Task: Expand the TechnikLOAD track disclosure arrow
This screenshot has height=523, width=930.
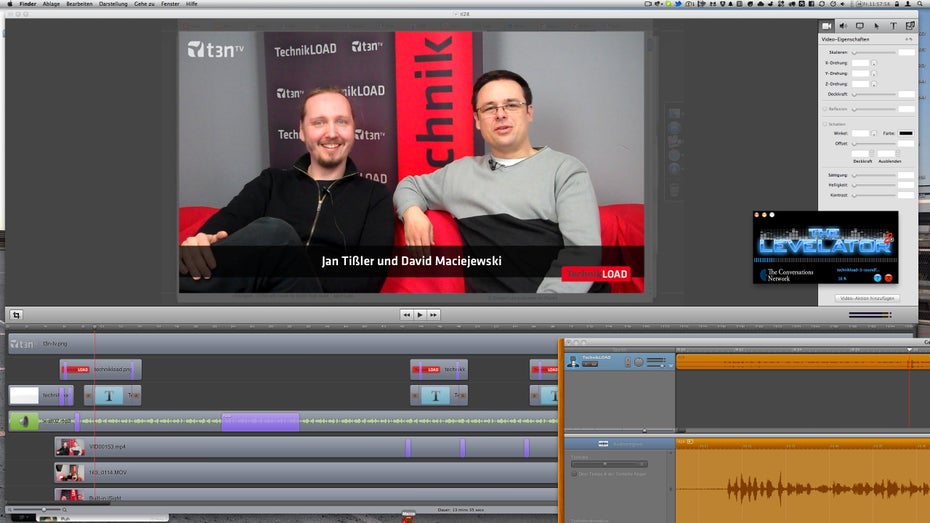Action: point(671,365)
